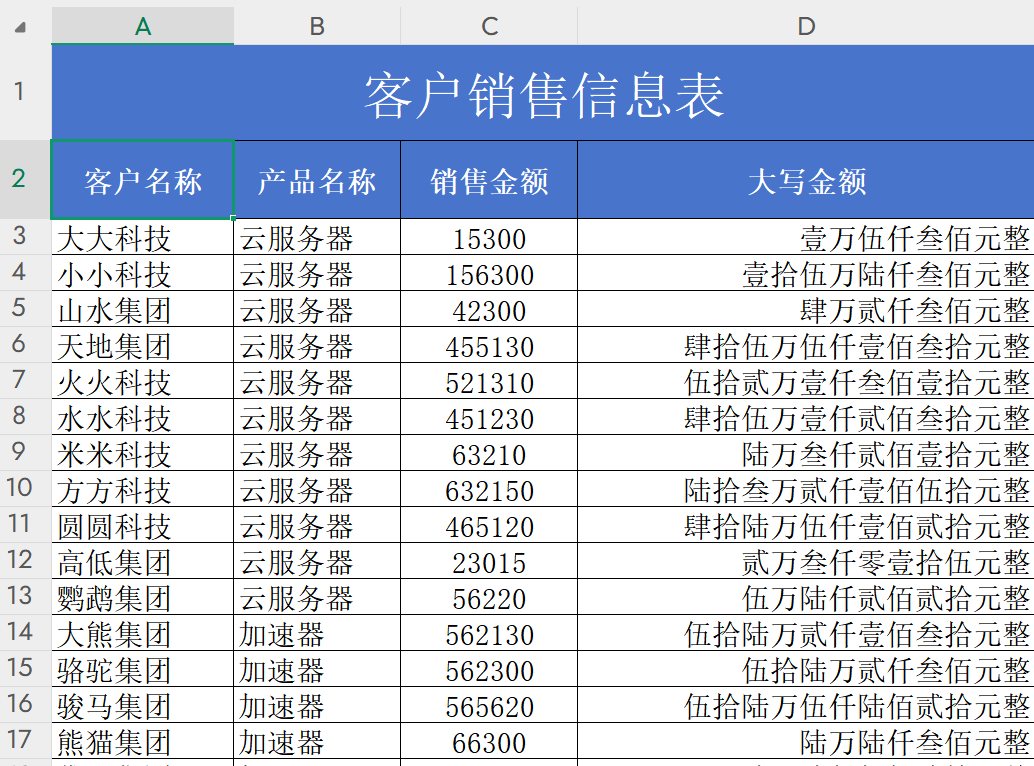Select the 销售金额 header cell

coord(489,180)
